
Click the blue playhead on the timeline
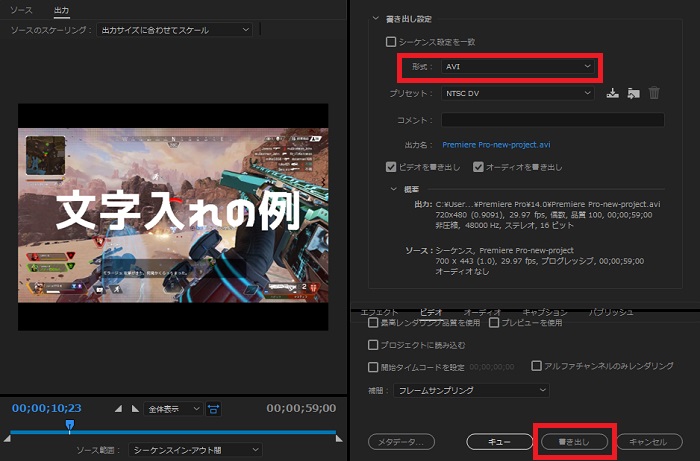[70, 424]
